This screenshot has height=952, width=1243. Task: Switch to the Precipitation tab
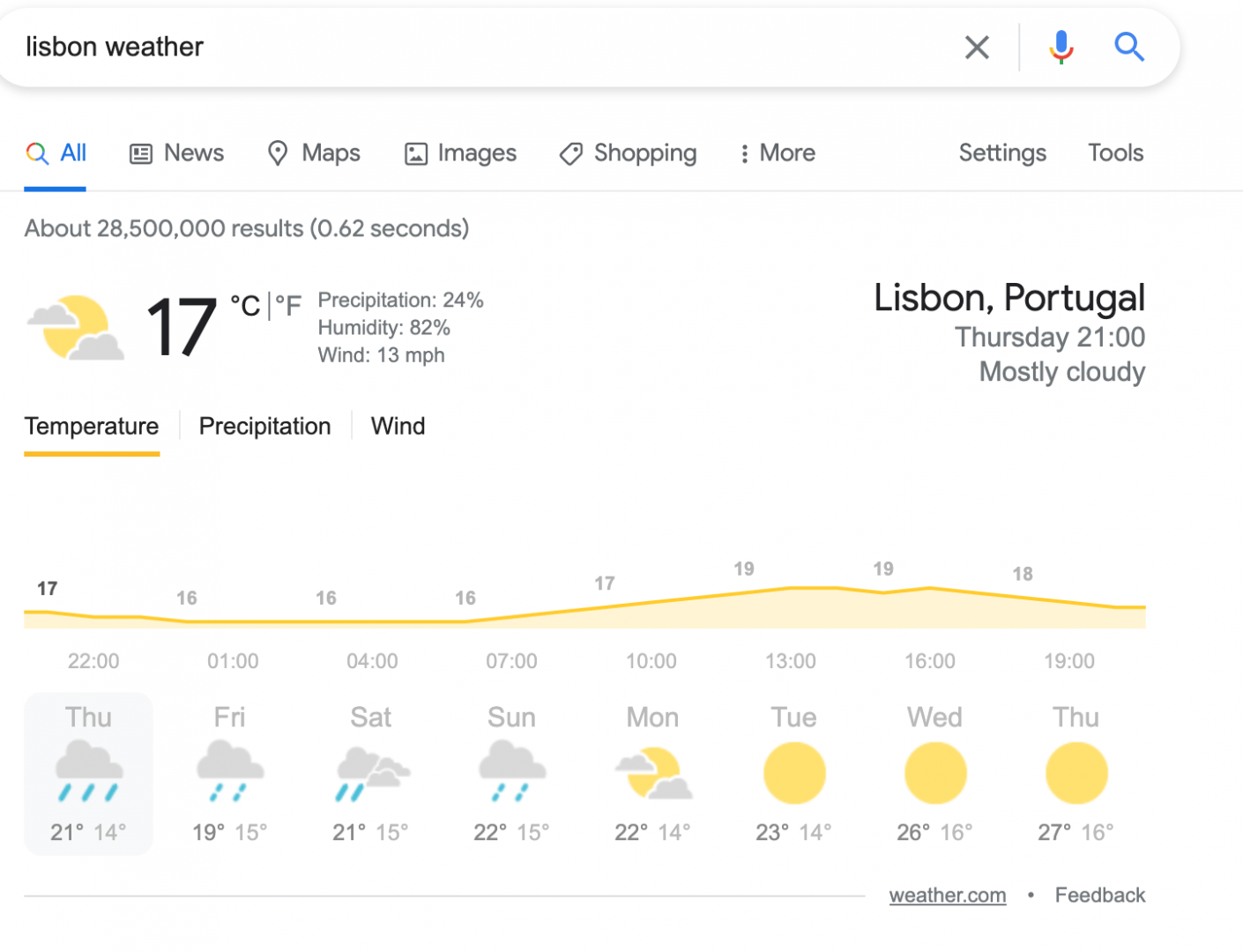tap(264, 427)
